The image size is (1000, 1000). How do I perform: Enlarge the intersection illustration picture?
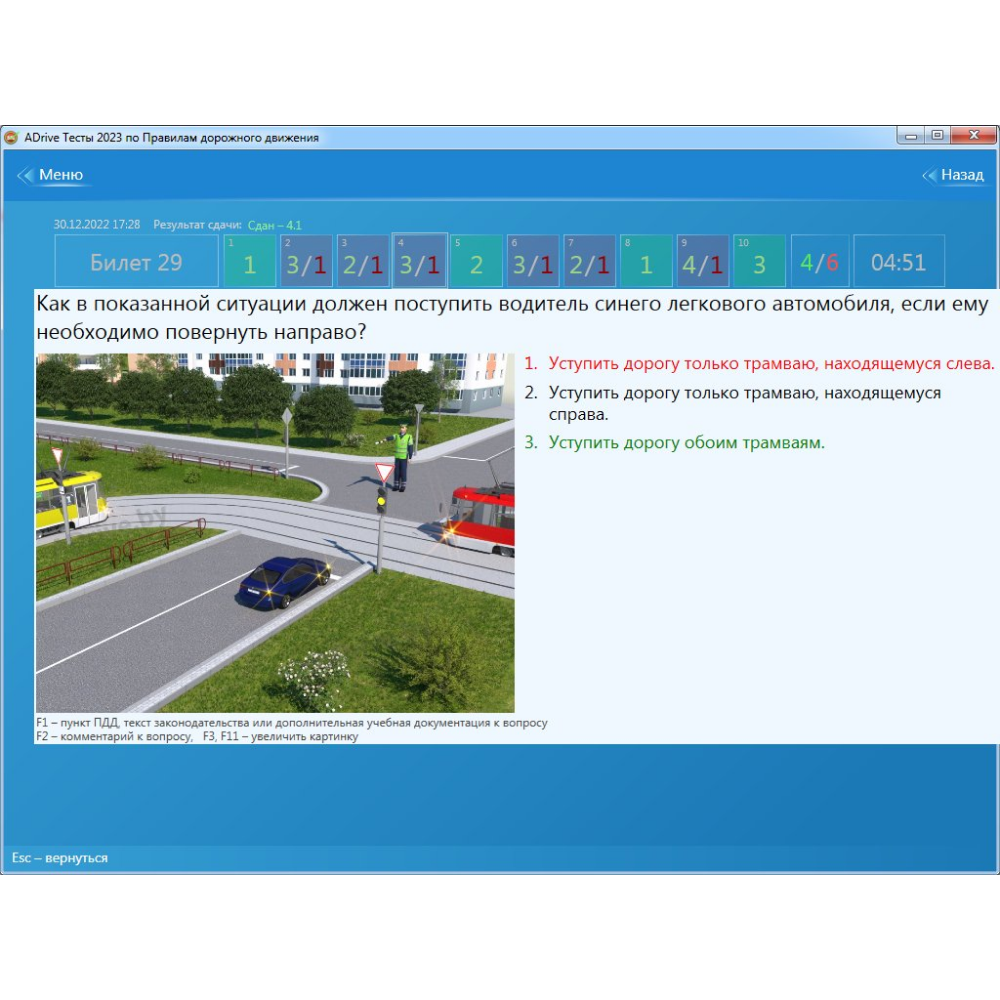click(x=275, y=533)
